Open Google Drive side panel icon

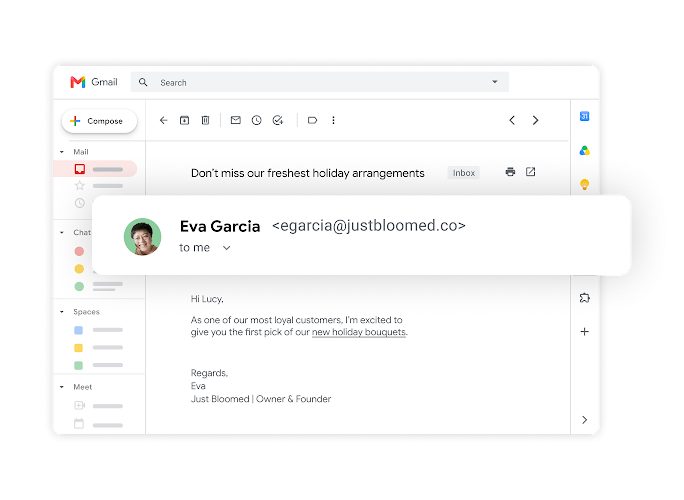pyautogui.click(x=585, y=151)
